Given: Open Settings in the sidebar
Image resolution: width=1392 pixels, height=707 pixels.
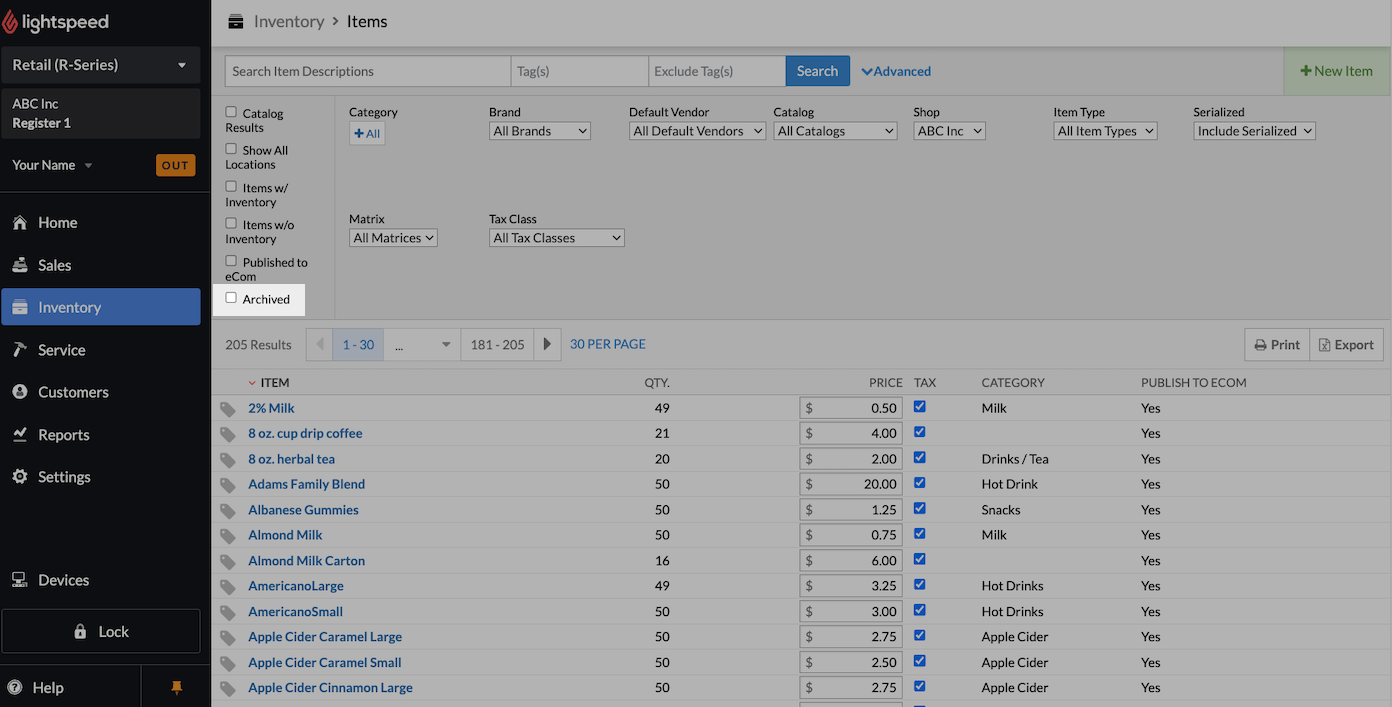Looking at the screenshot, I should (100, 477).
